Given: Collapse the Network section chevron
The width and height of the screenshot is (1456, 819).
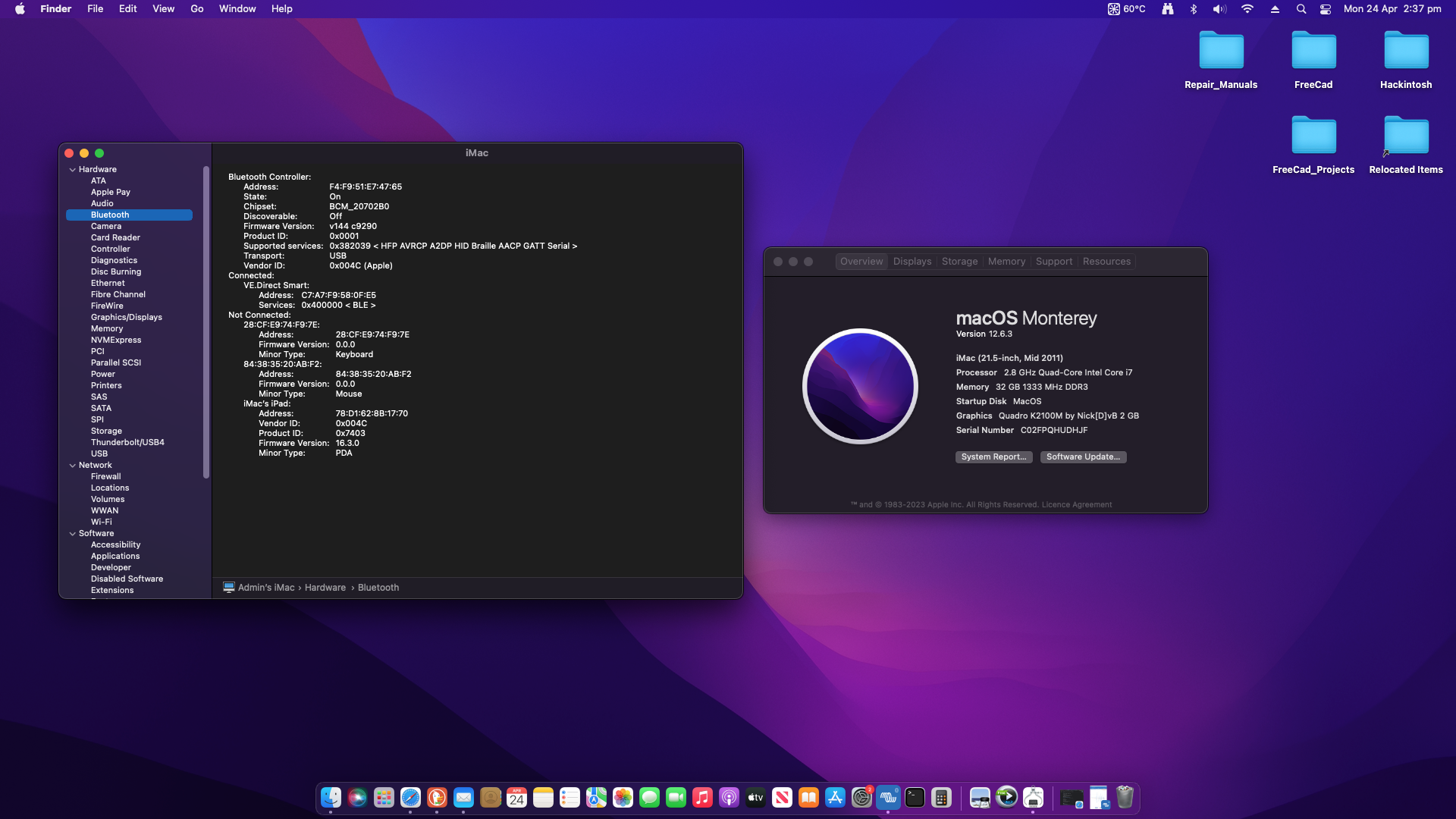Looking at the screenshot, I should [73, 466].
